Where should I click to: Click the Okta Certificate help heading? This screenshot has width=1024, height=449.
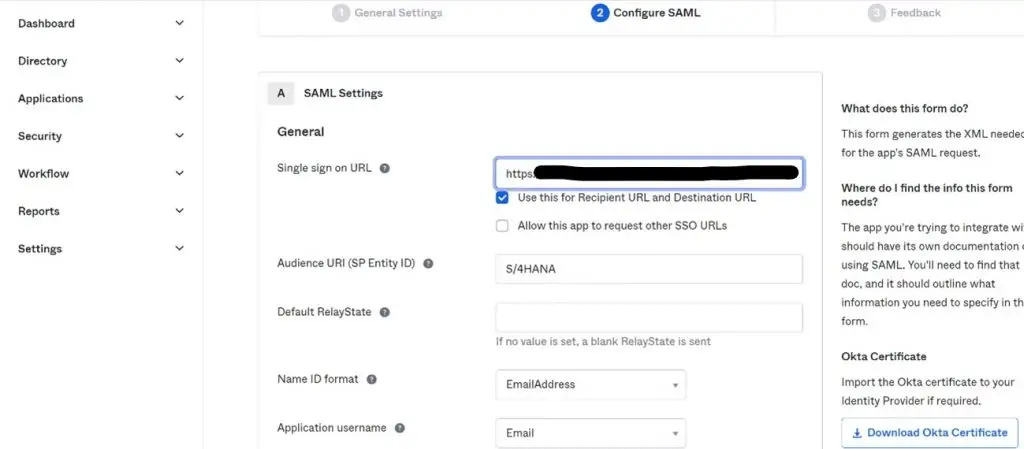tap(884, 357)
